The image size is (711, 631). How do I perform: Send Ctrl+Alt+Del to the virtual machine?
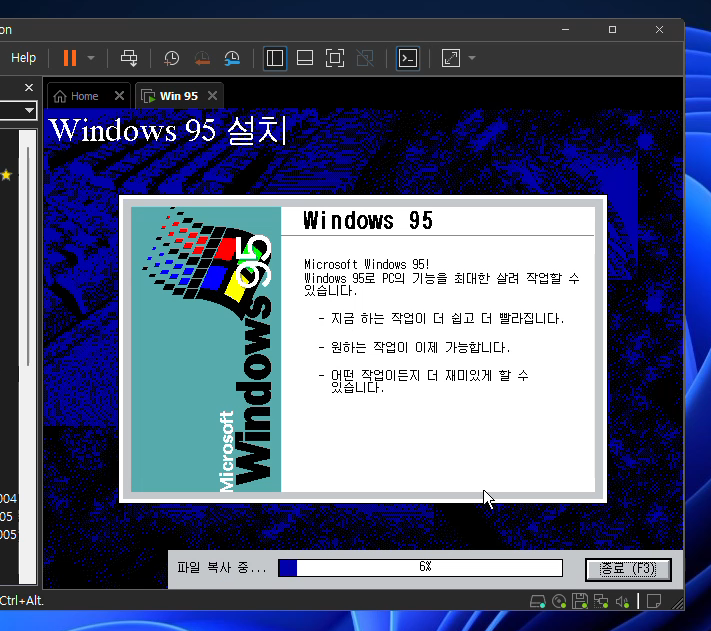click(x=129, y=58)
